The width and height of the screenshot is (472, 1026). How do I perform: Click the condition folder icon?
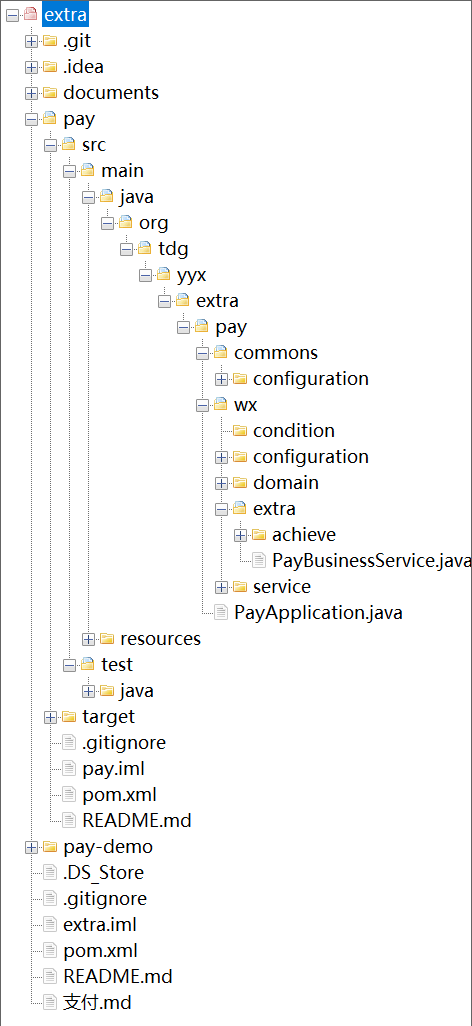coord(240,431)
